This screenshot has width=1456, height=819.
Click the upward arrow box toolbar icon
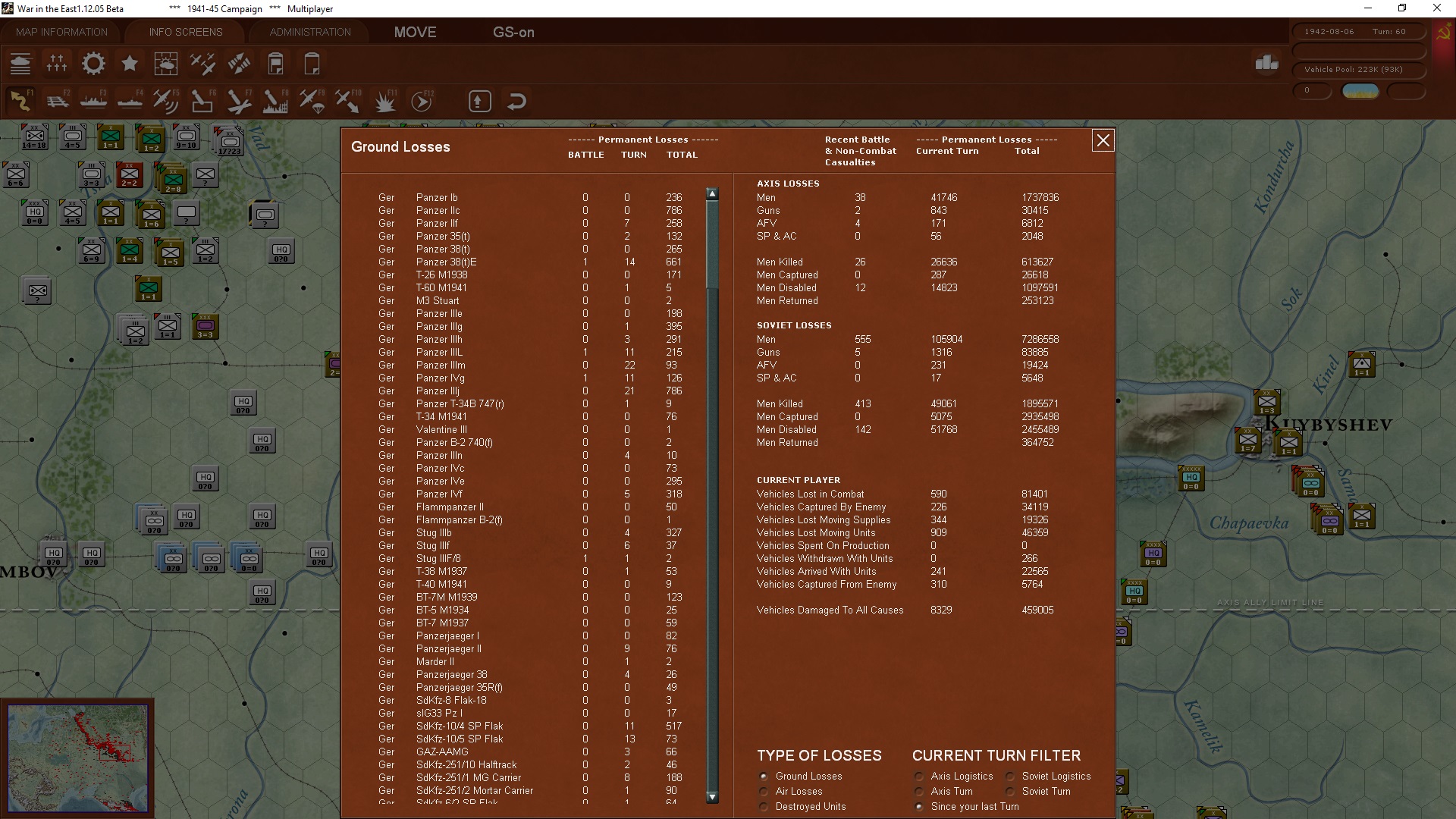pos(480,101)
